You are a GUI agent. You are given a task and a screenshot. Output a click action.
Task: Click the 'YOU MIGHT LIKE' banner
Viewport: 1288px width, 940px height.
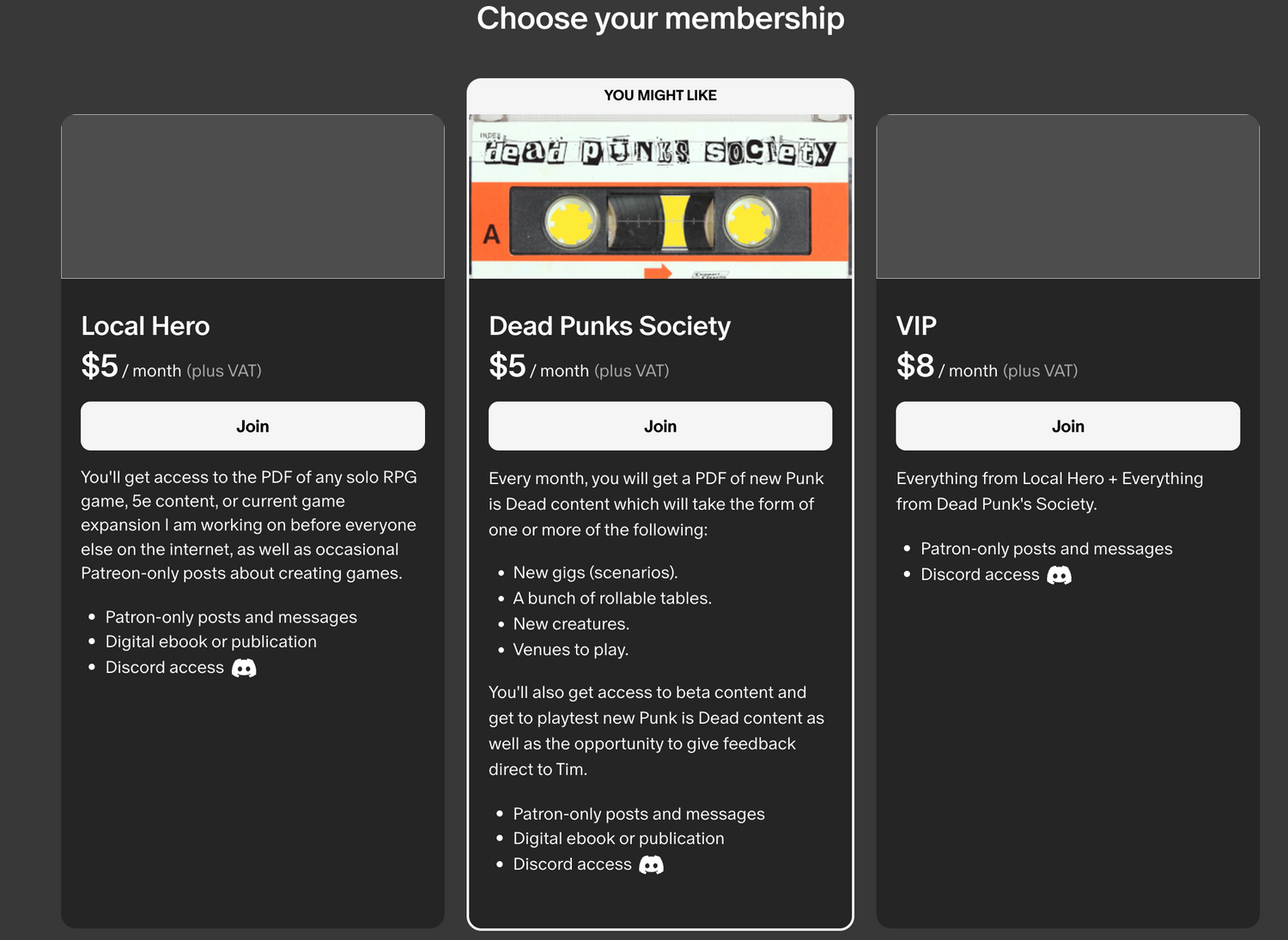(x=660, y=95)
